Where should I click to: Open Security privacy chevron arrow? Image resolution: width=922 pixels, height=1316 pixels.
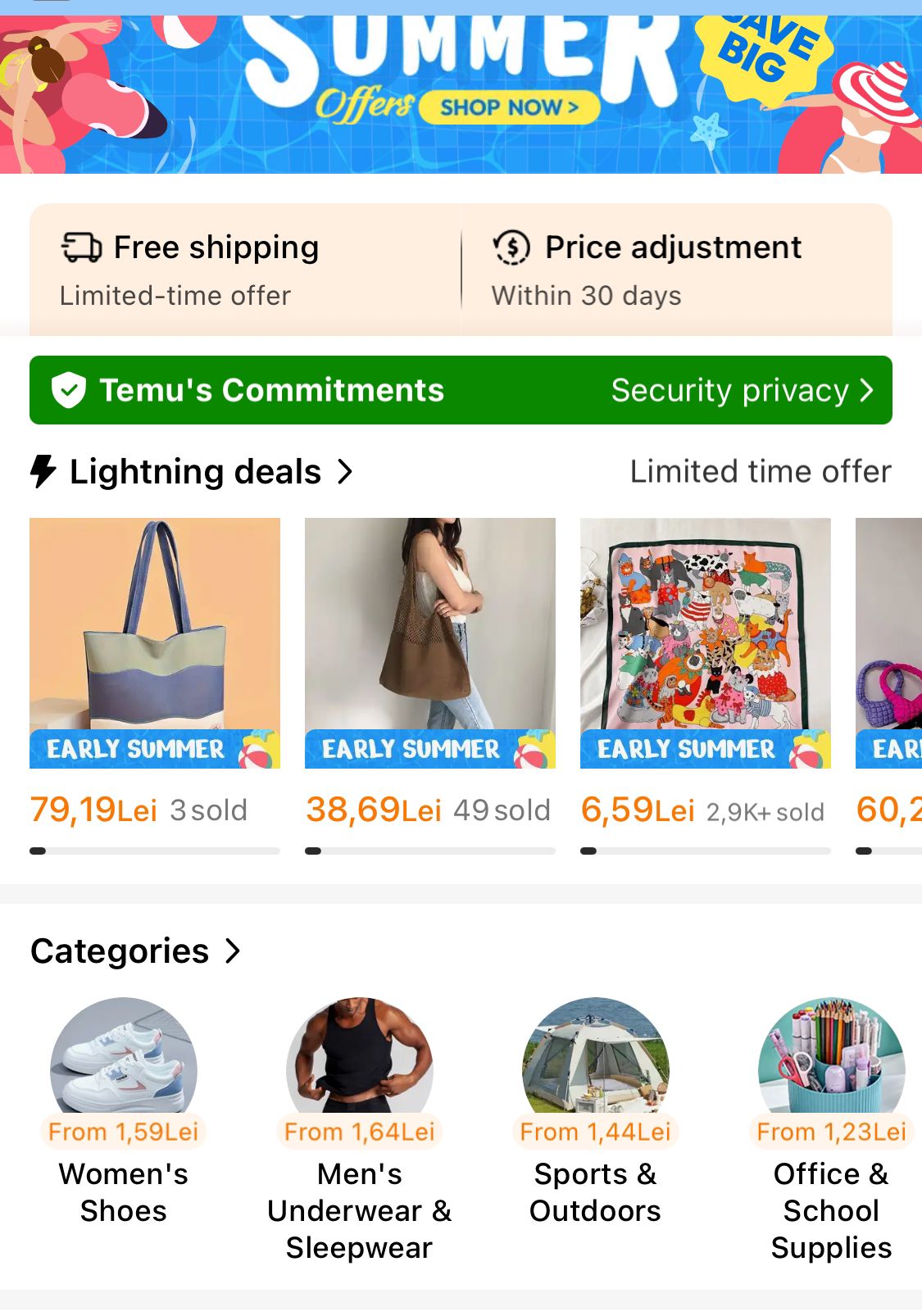(867, 390)
